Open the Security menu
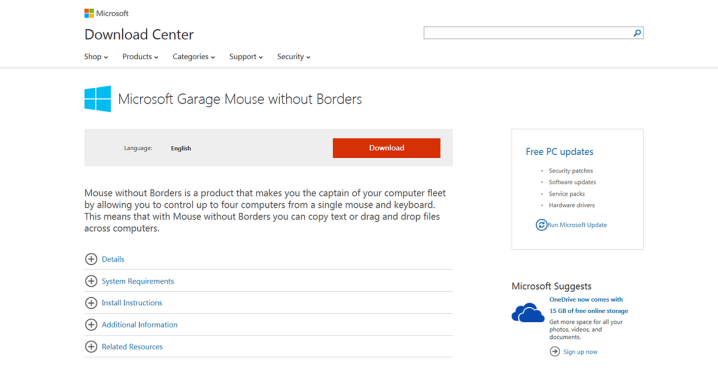 (x=294, y=57)
